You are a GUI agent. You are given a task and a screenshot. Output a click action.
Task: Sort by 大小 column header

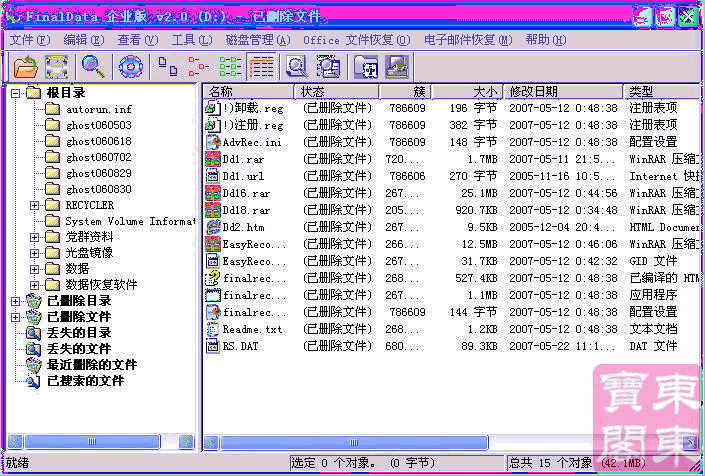(467, 92)
